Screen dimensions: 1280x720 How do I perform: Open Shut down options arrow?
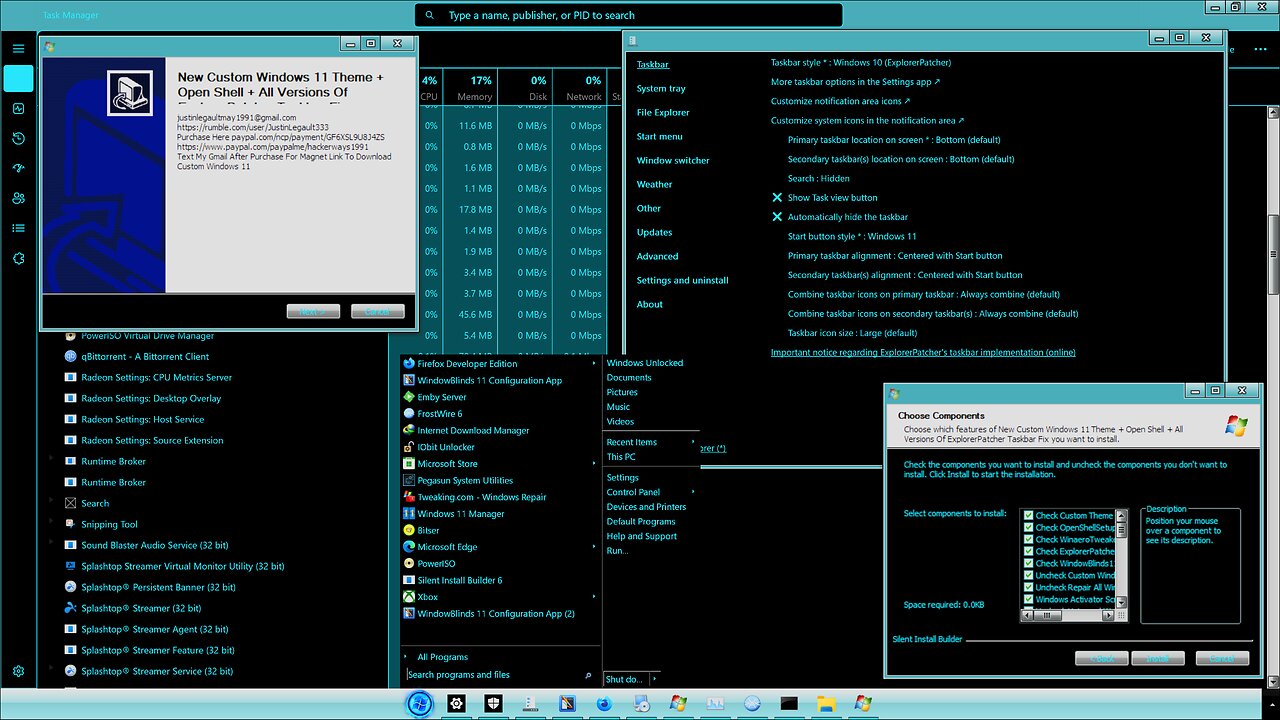[655, 679]
